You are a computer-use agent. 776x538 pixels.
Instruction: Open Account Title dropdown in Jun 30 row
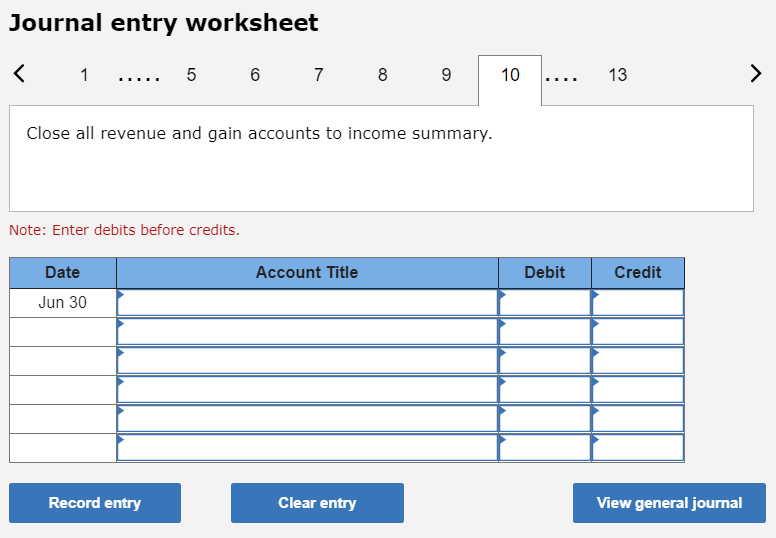click(307, 302)
